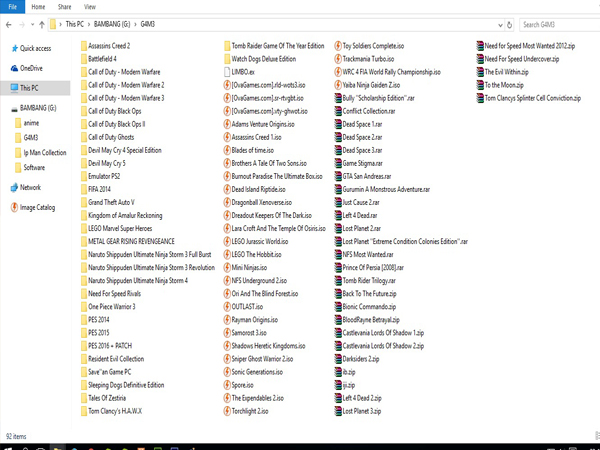Click the Back To The Future.zip name
The height and width of the screenshot is (450, 600).
[369, 294]
